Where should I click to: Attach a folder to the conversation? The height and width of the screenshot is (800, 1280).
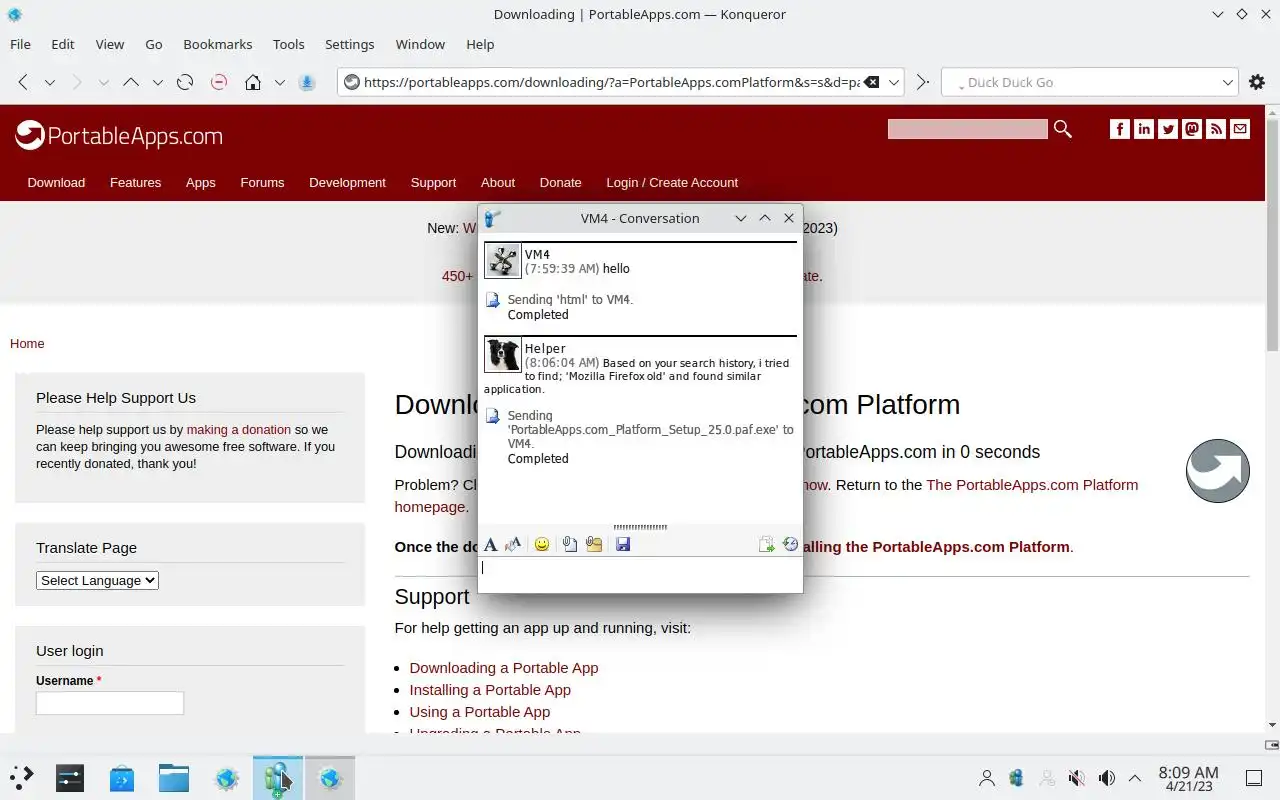click(x=594, y=544)
